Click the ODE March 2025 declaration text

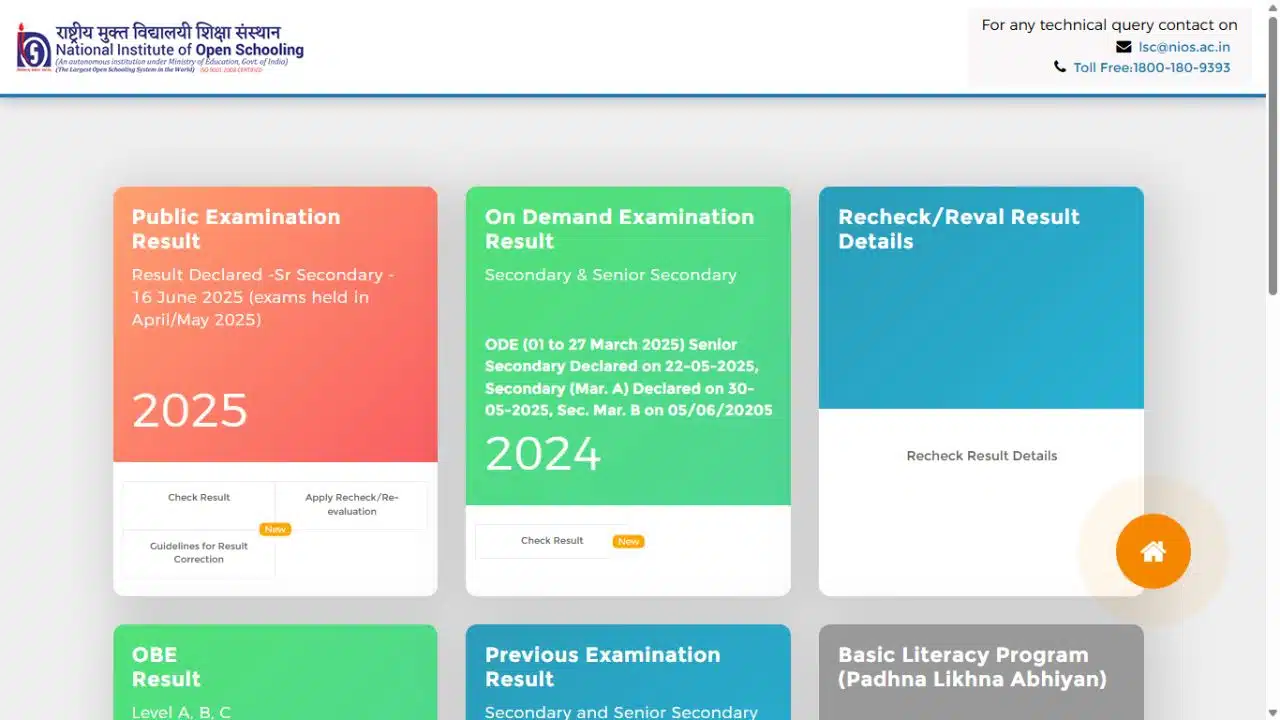point(629,377)
